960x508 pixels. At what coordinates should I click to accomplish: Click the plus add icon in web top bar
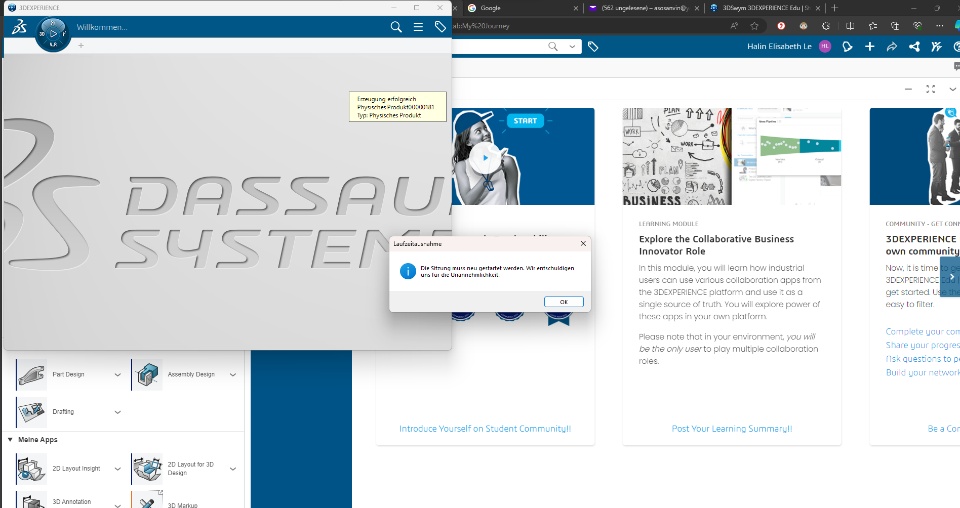tap(869, 47)
